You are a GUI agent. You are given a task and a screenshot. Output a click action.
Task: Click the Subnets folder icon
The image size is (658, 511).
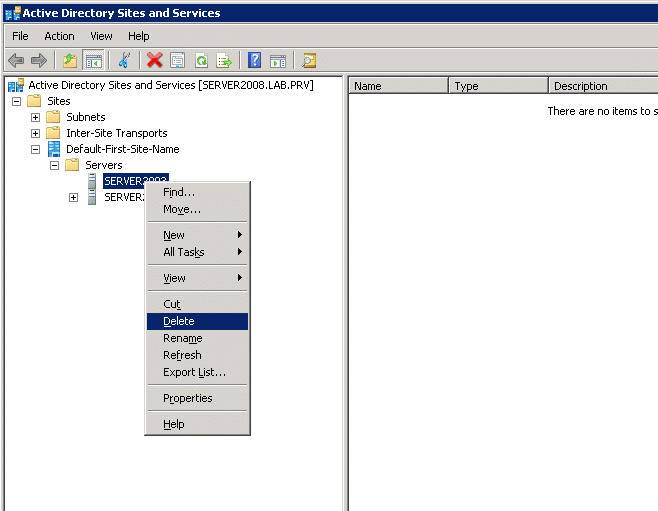click(53, 117)
